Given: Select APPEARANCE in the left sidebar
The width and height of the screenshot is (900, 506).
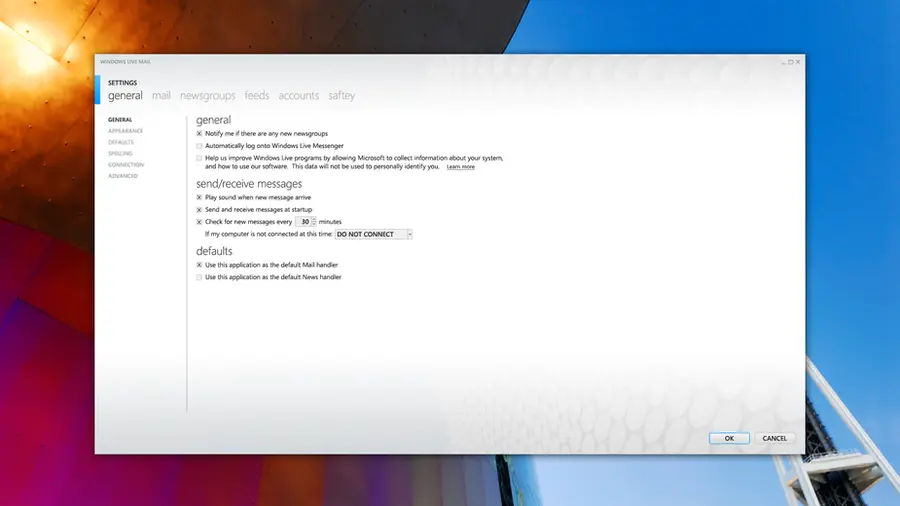Looking at the screenshot, I should 125,131.
